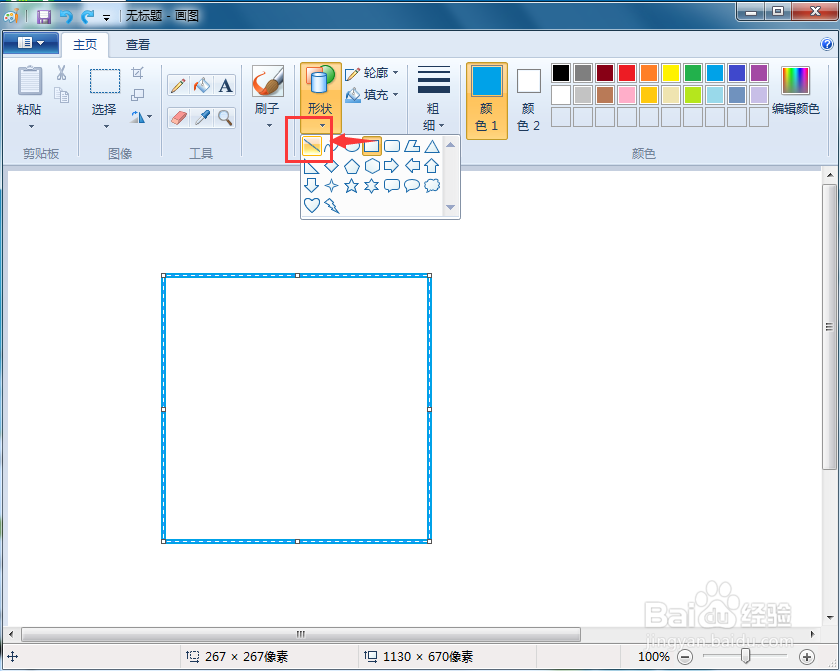Select the left arrow shape
Image resolution: width=840 pixels, height=671 pixels.
411,166
